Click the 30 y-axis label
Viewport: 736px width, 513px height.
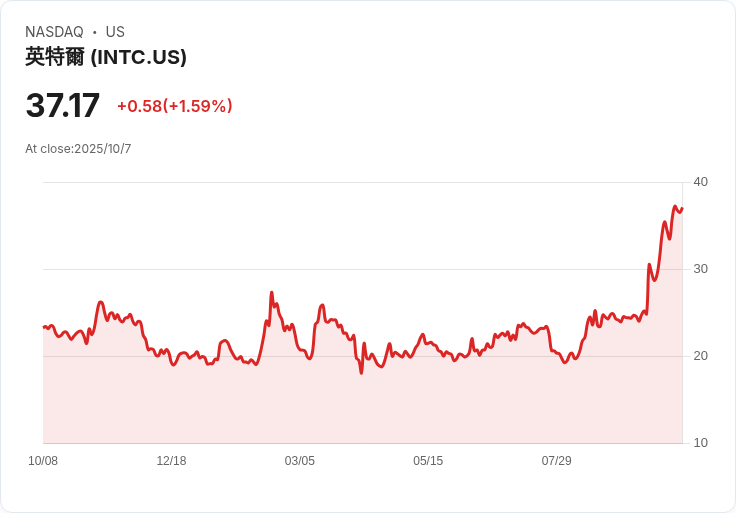[700, 269]
